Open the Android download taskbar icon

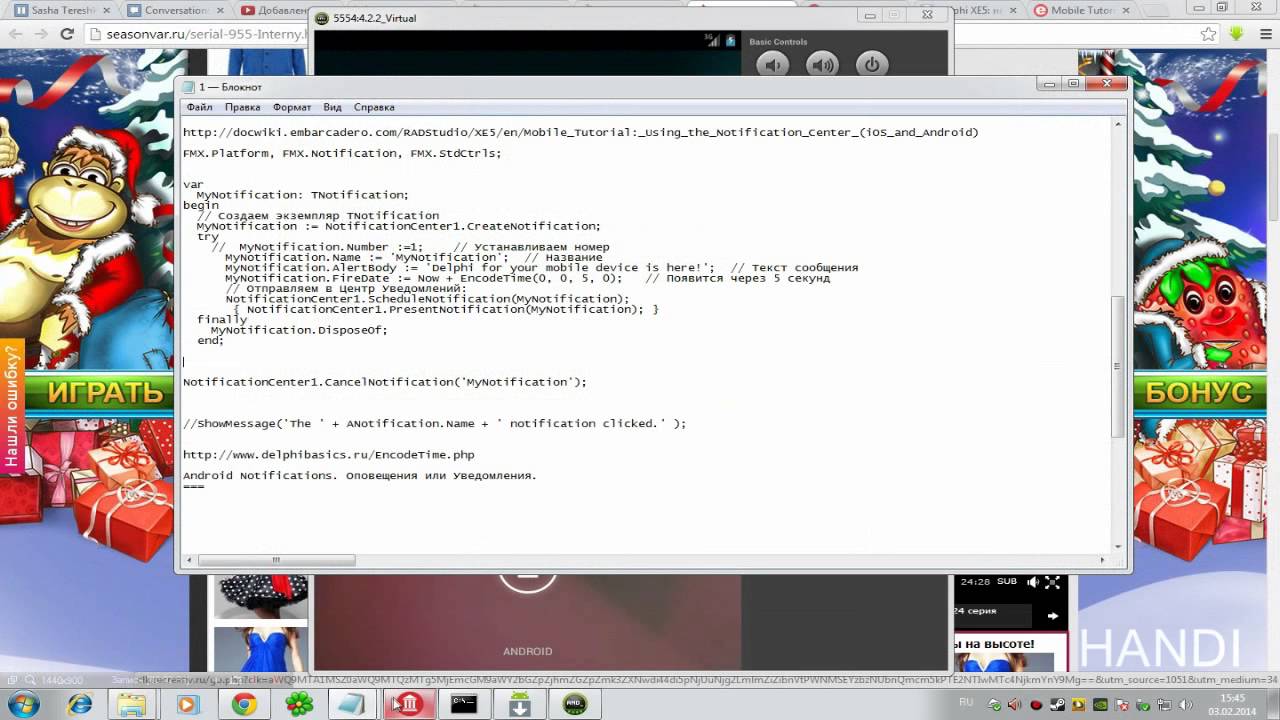coord(519,704)
